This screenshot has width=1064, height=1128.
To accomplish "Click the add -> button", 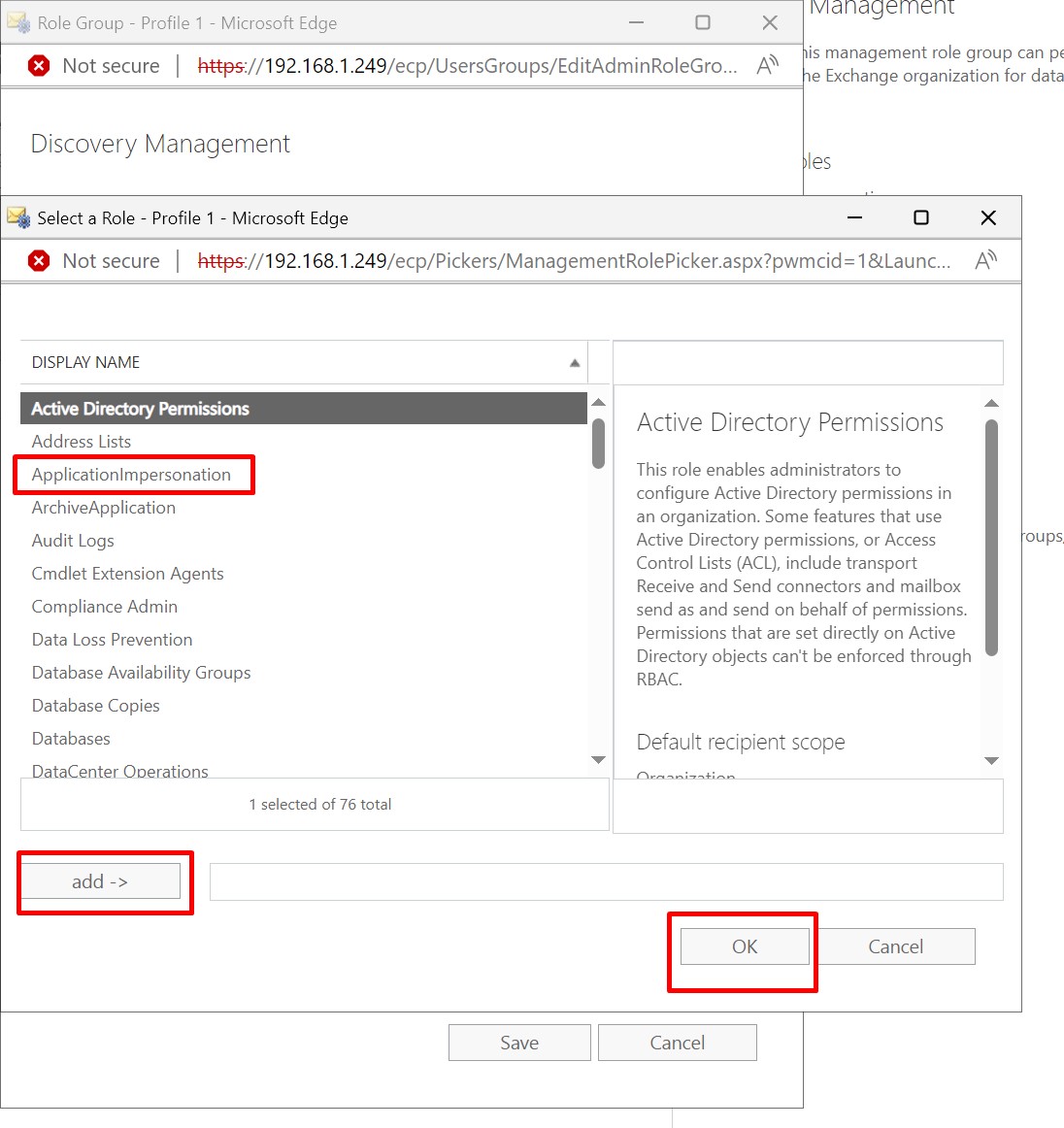I will (101, 881).
